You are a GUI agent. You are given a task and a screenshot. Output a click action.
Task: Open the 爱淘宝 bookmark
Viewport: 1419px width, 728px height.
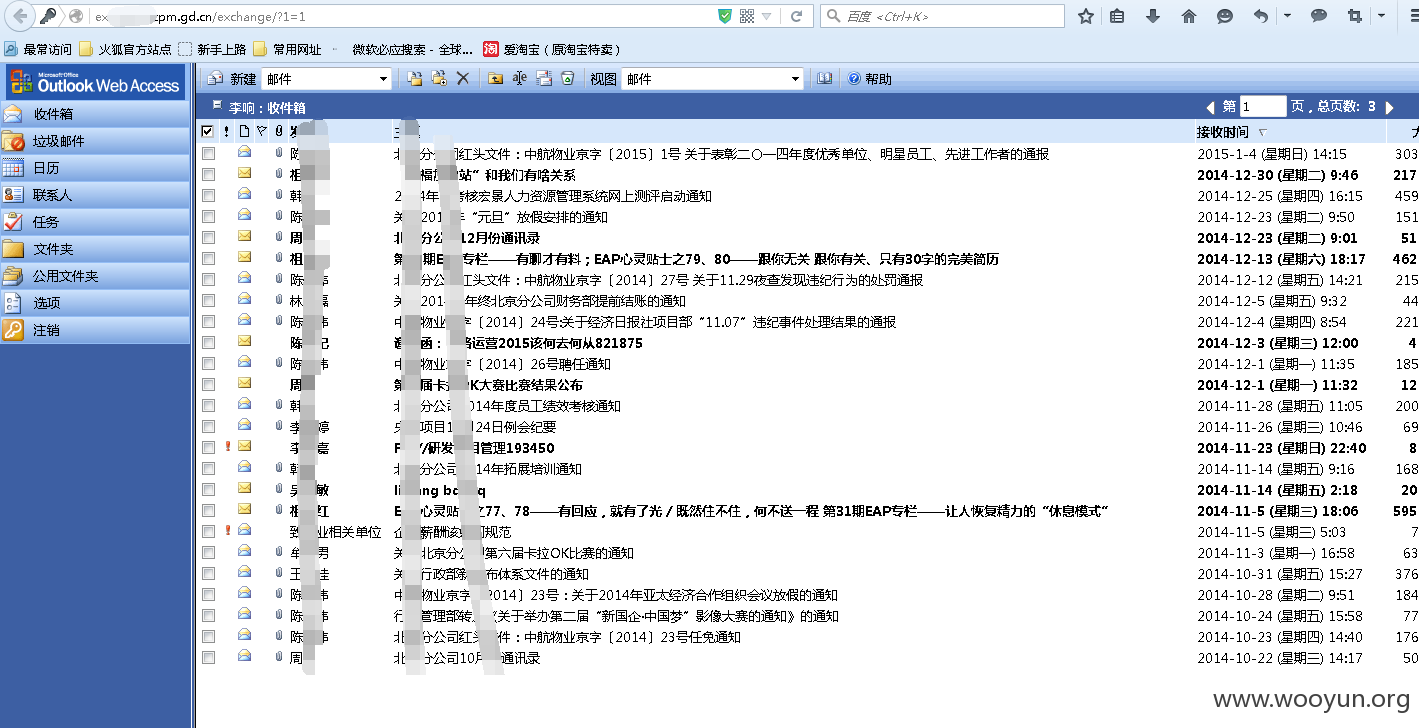[x=552, y=49]
